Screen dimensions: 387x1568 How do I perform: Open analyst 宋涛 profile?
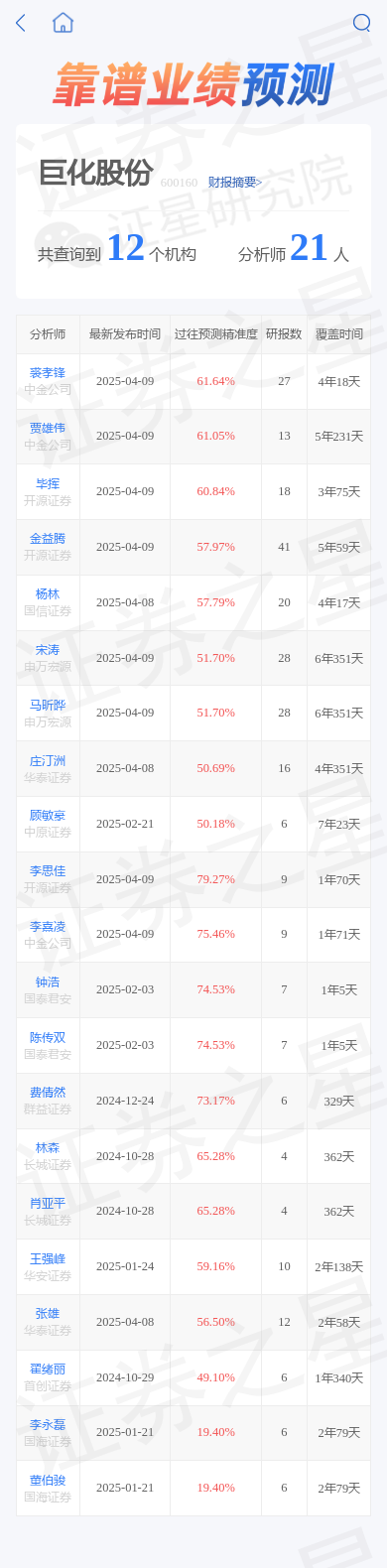(x=48, y=650)
